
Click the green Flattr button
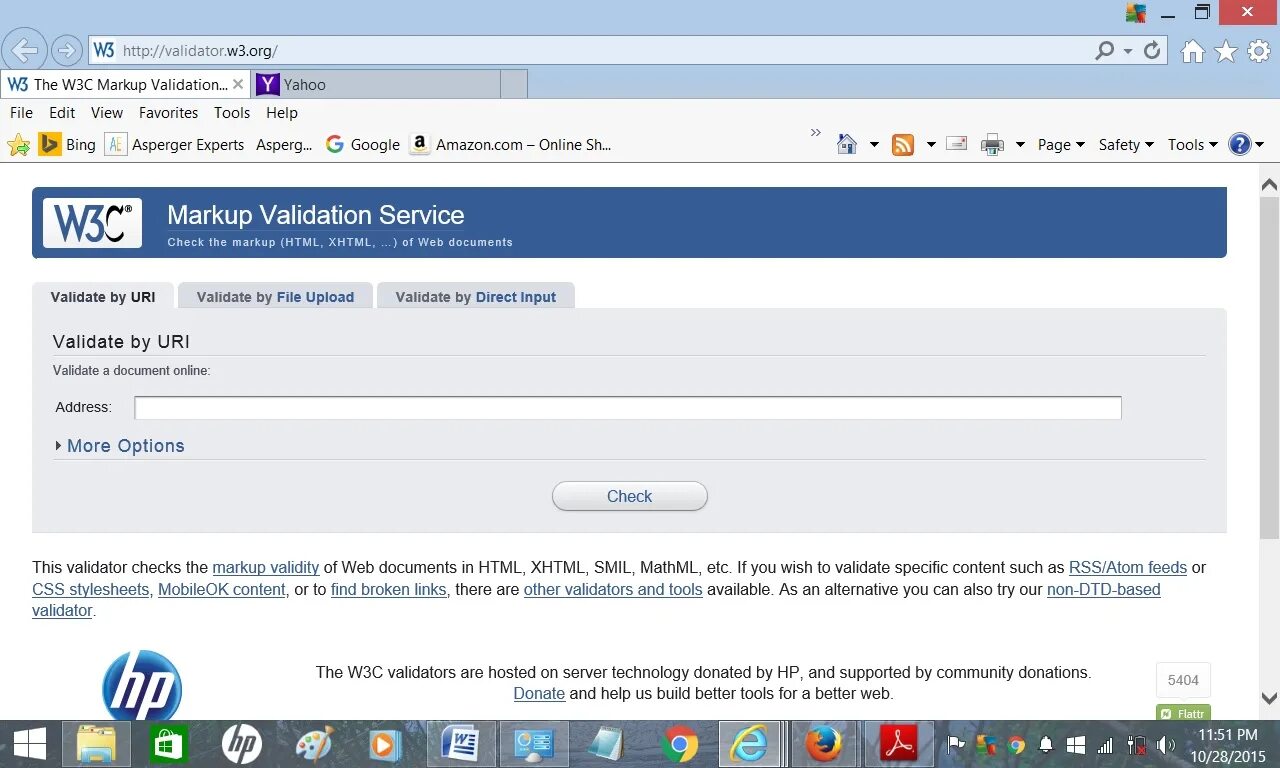[1183, 713]
